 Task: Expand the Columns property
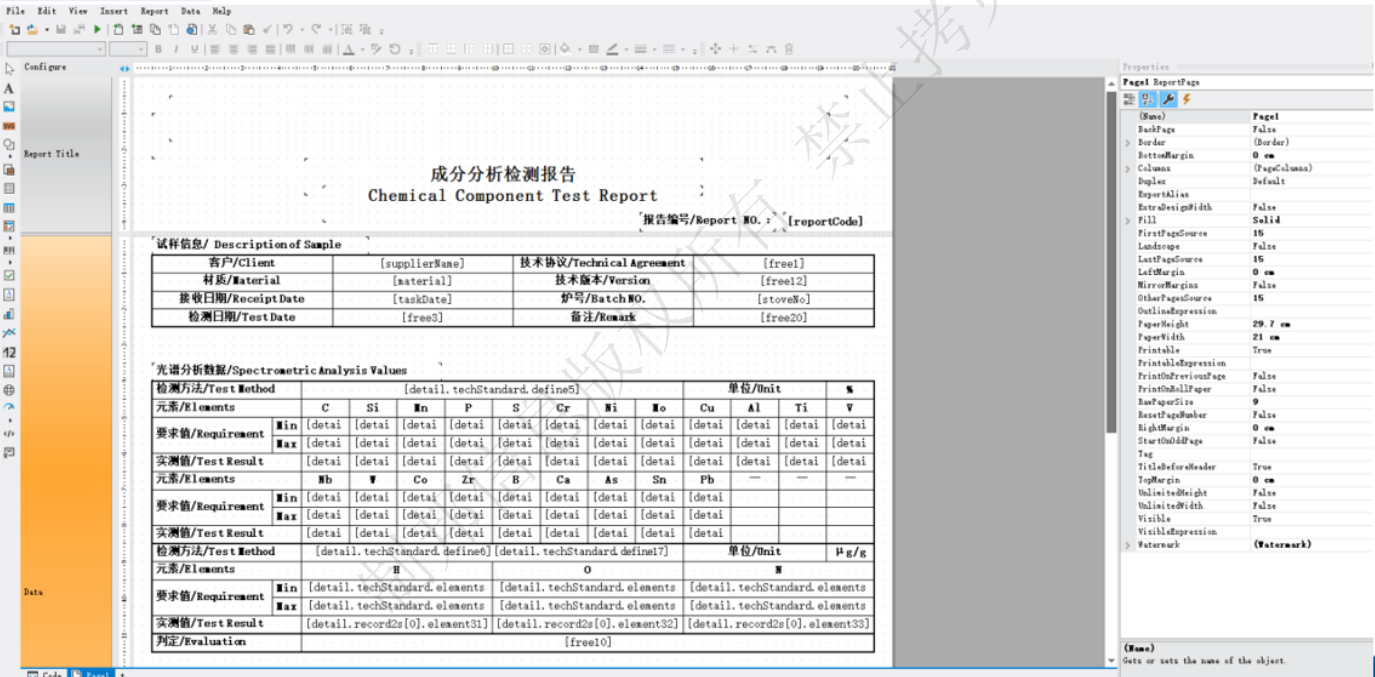pos(1128,169)
